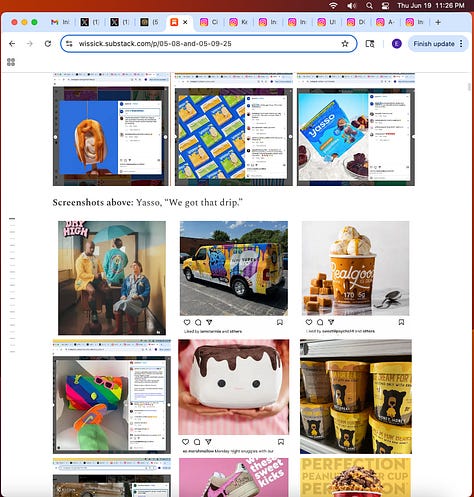Open the peanut butter cup perfection image
474x497 pixels.
(x=356, y=477)
